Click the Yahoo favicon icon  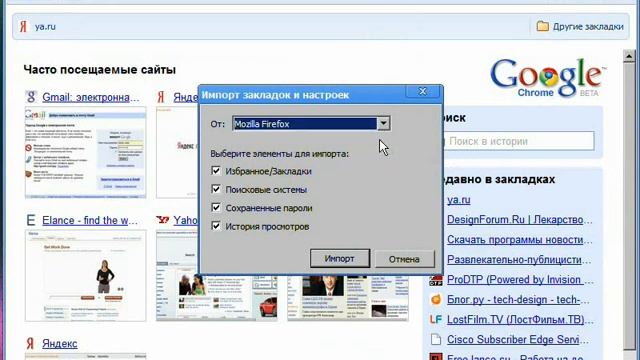[x=162, y=220]
